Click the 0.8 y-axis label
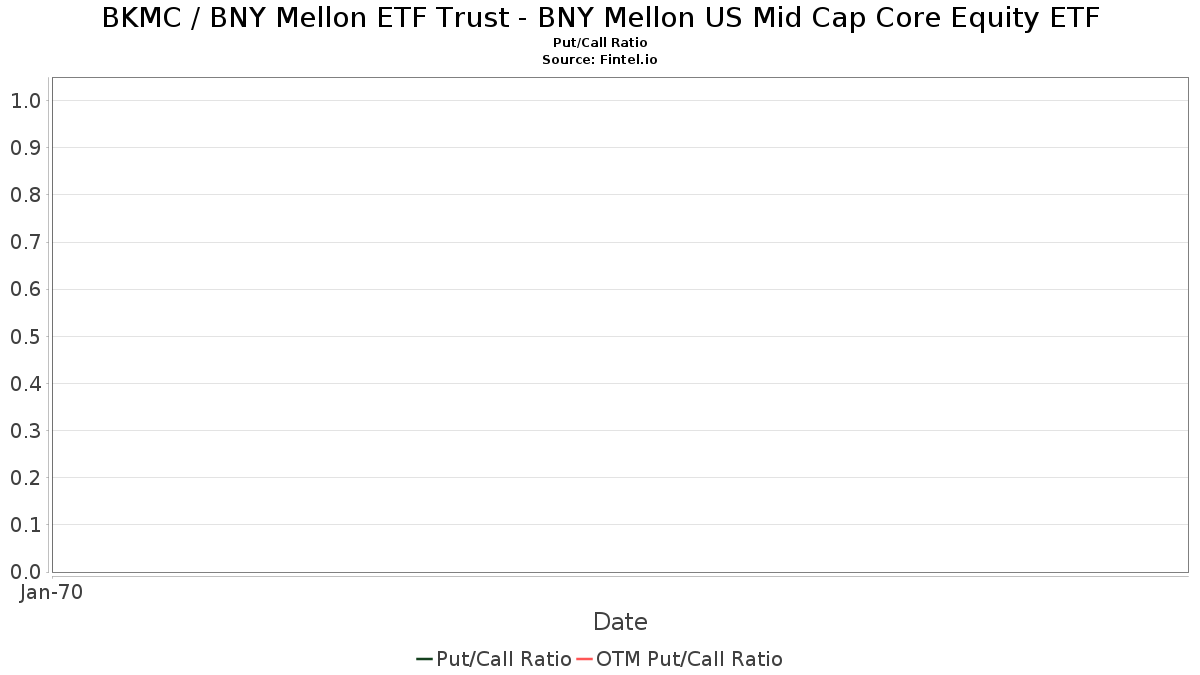The height and width of the screenshot is (675, 1200). [x=25, y=195]
